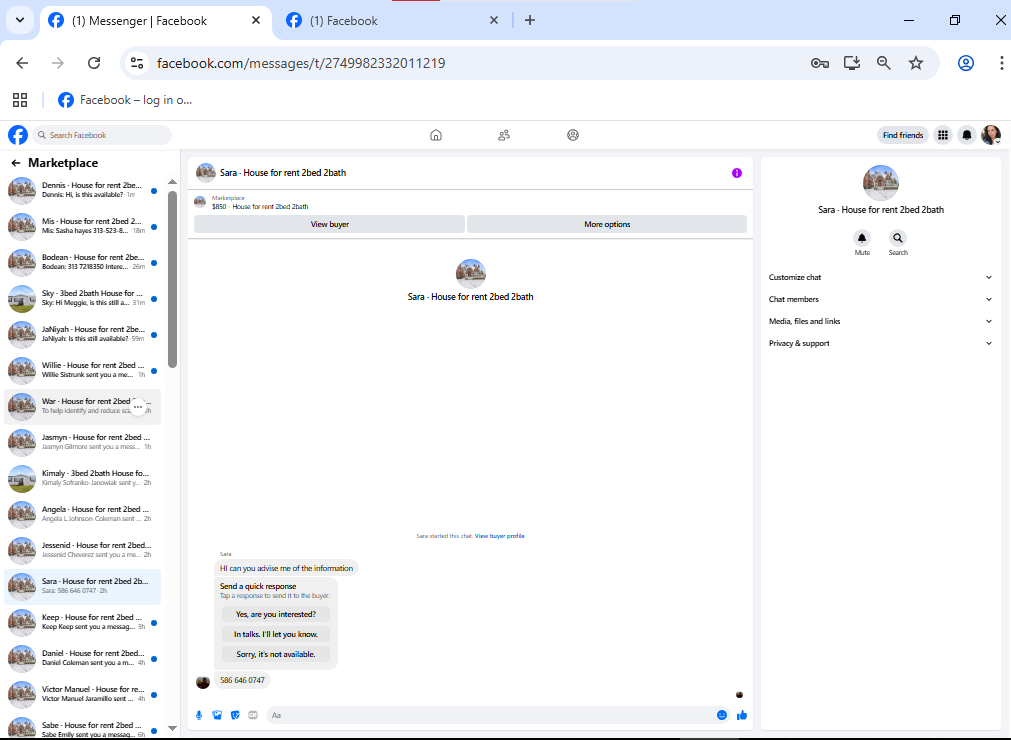Image resolution: width=1011 pixels, height=740 pixels.
Task: Send quick response Yes, are you interested?
Action: click(276, 614)
